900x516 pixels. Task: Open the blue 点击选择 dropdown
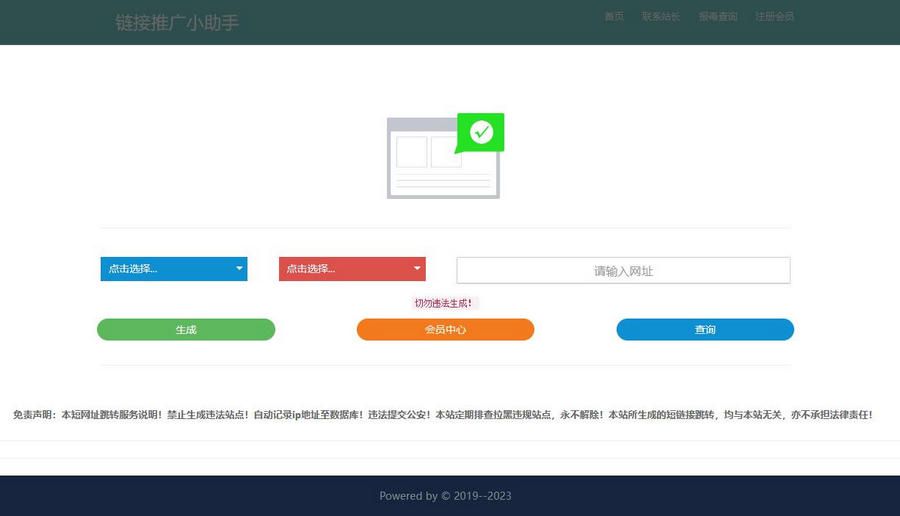click(x=165, y=269)
